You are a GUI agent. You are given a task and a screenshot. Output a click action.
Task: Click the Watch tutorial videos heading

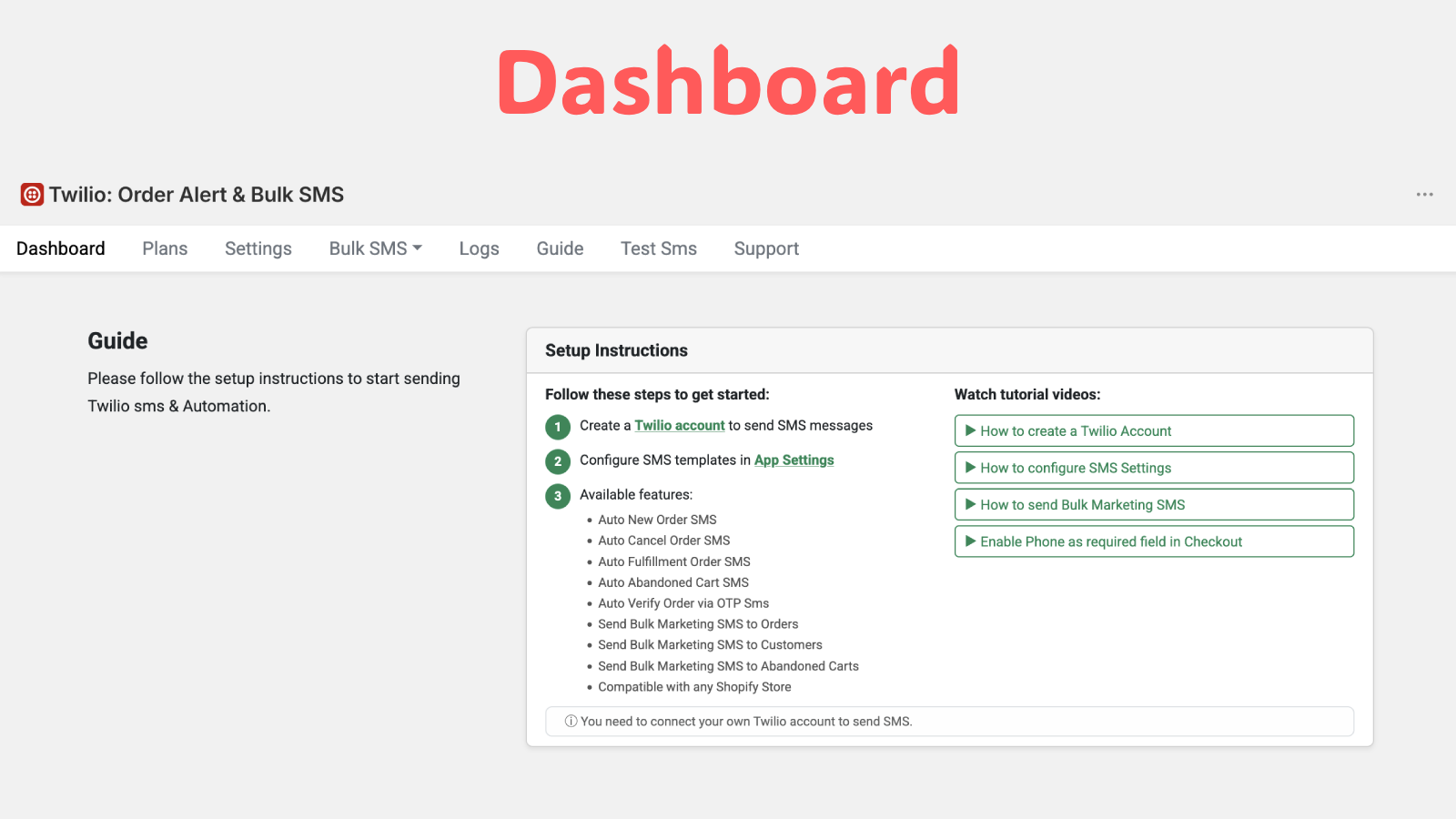click(1027, 394)
